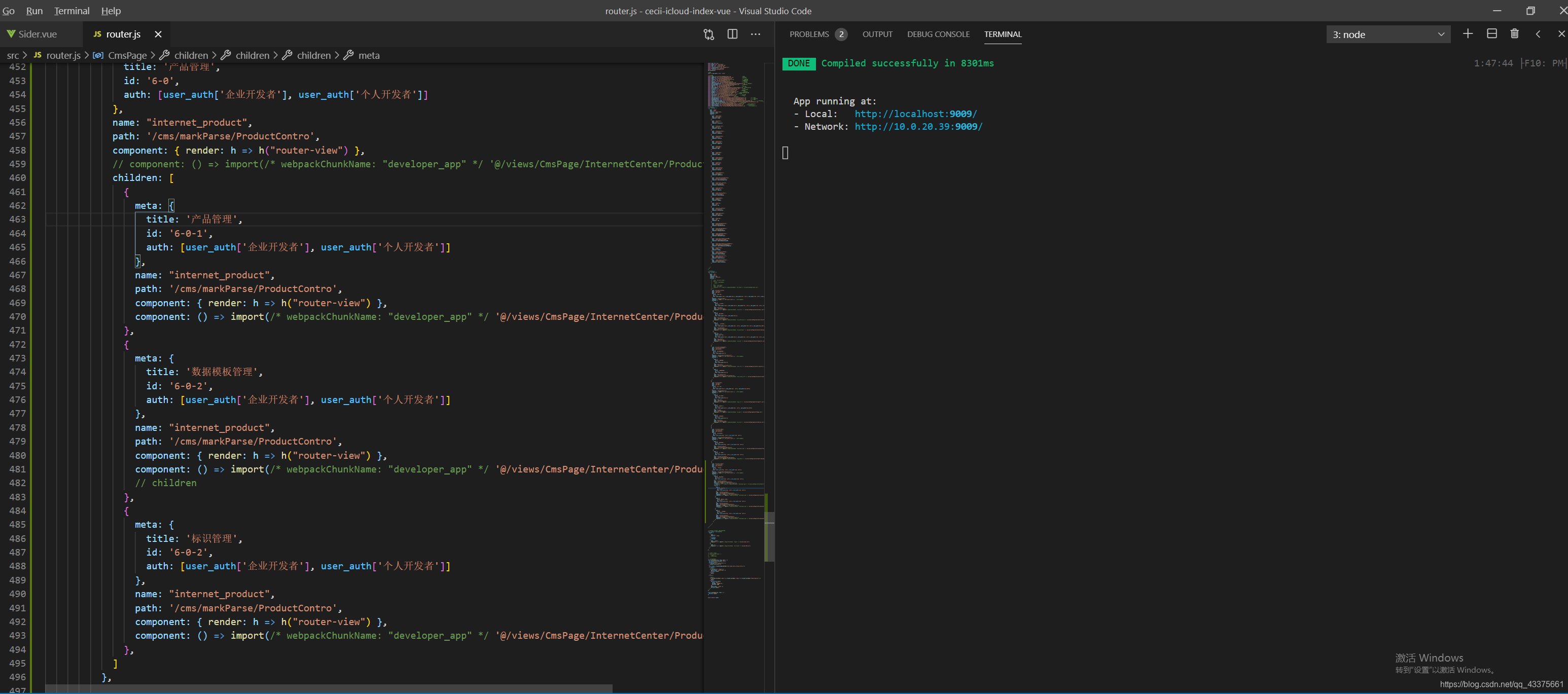Click line number 460 in the gutter
Image resolution: width=1568 pixels, height=694 pixels.
pos(18,178)
